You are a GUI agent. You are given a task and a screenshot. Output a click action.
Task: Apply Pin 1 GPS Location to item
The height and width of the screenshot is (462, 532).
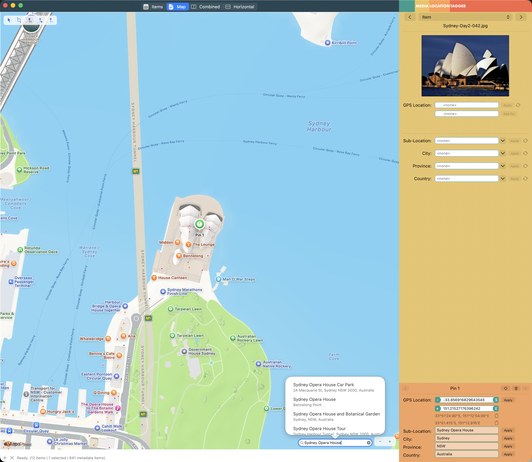(508, 400)
